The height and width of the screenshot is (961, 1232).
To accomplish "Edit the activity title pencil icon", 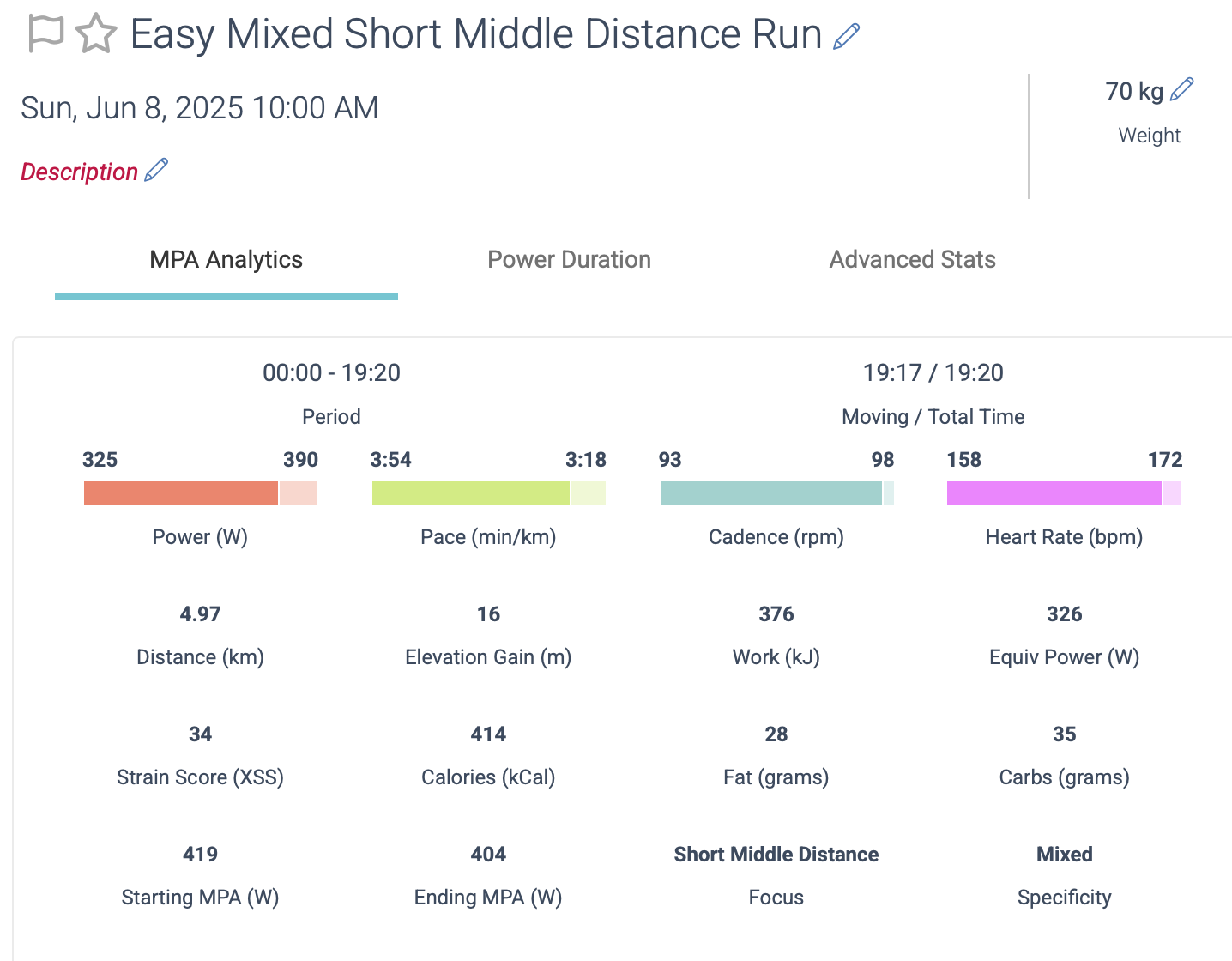I will pyautogui.click(x=846, y=36).
